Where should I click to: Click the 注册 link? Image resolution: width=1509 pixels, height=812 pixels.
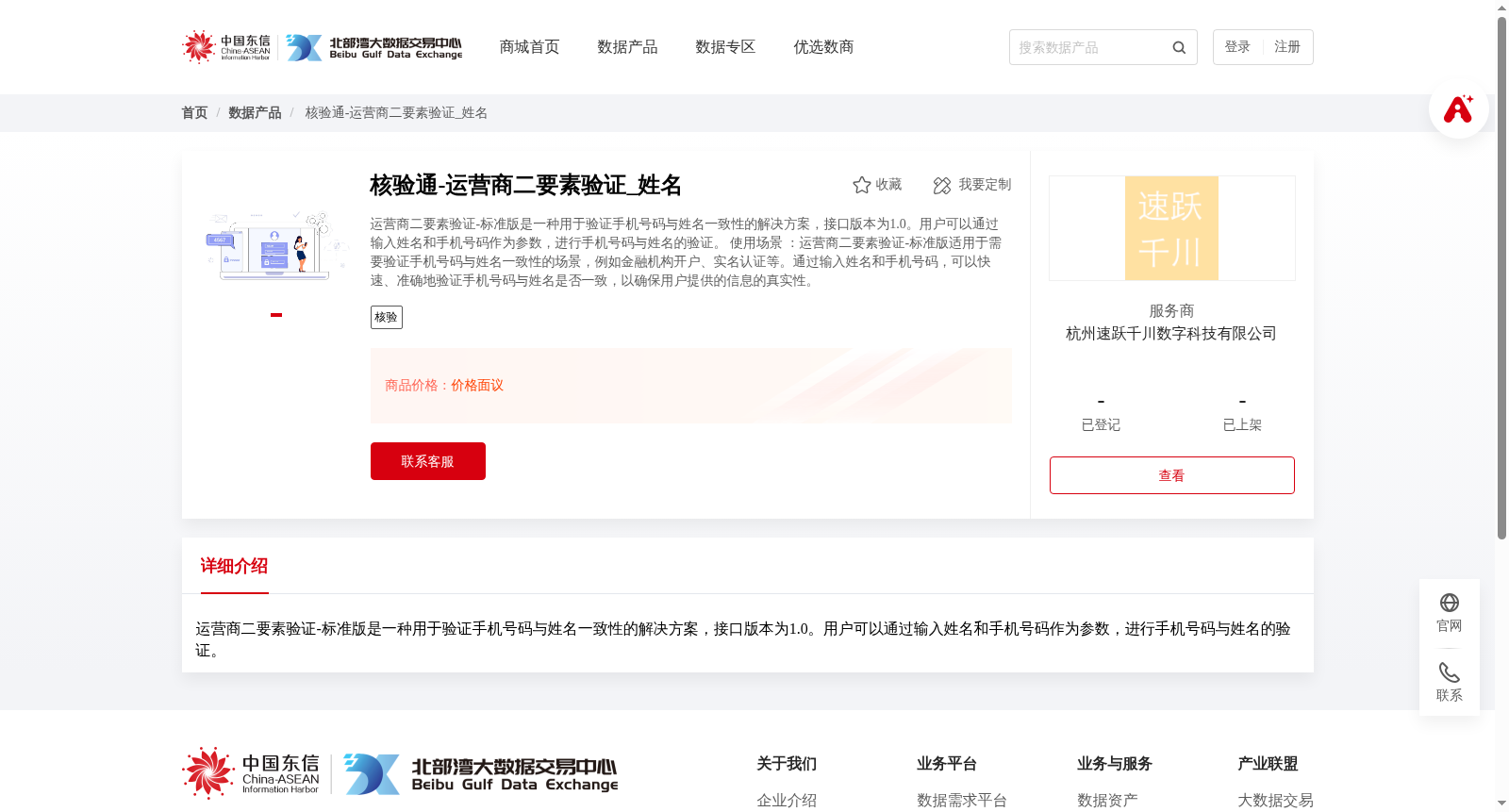point(1287,47)
